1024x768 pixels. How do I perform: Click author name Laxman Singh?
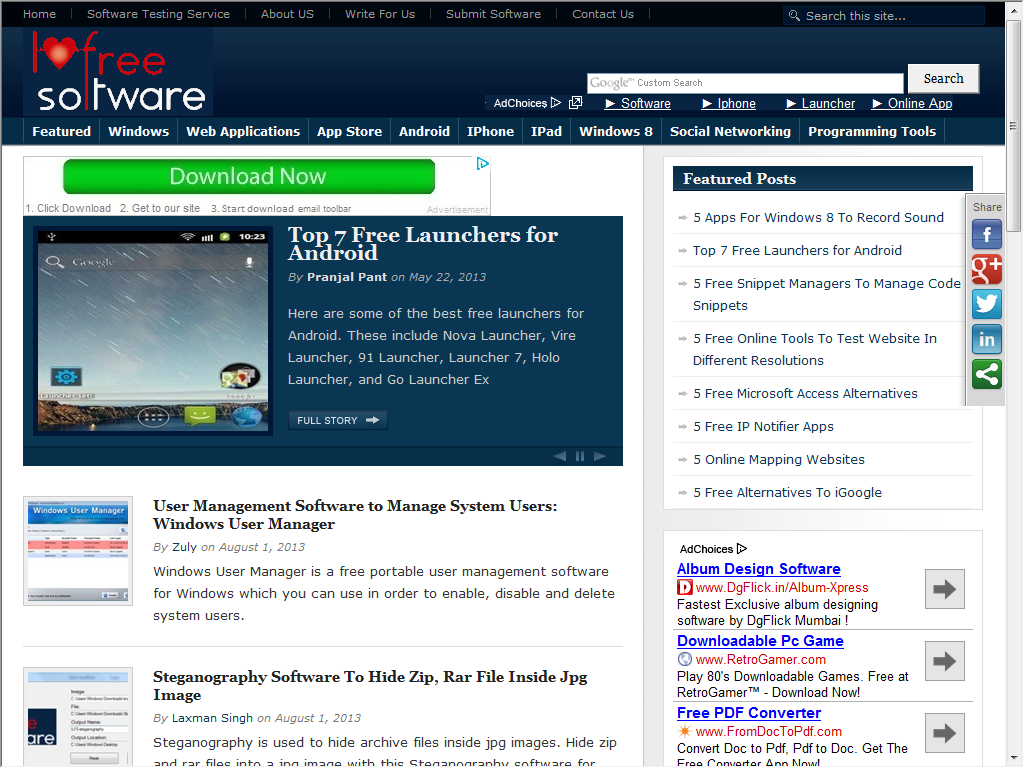coord(212,718)
